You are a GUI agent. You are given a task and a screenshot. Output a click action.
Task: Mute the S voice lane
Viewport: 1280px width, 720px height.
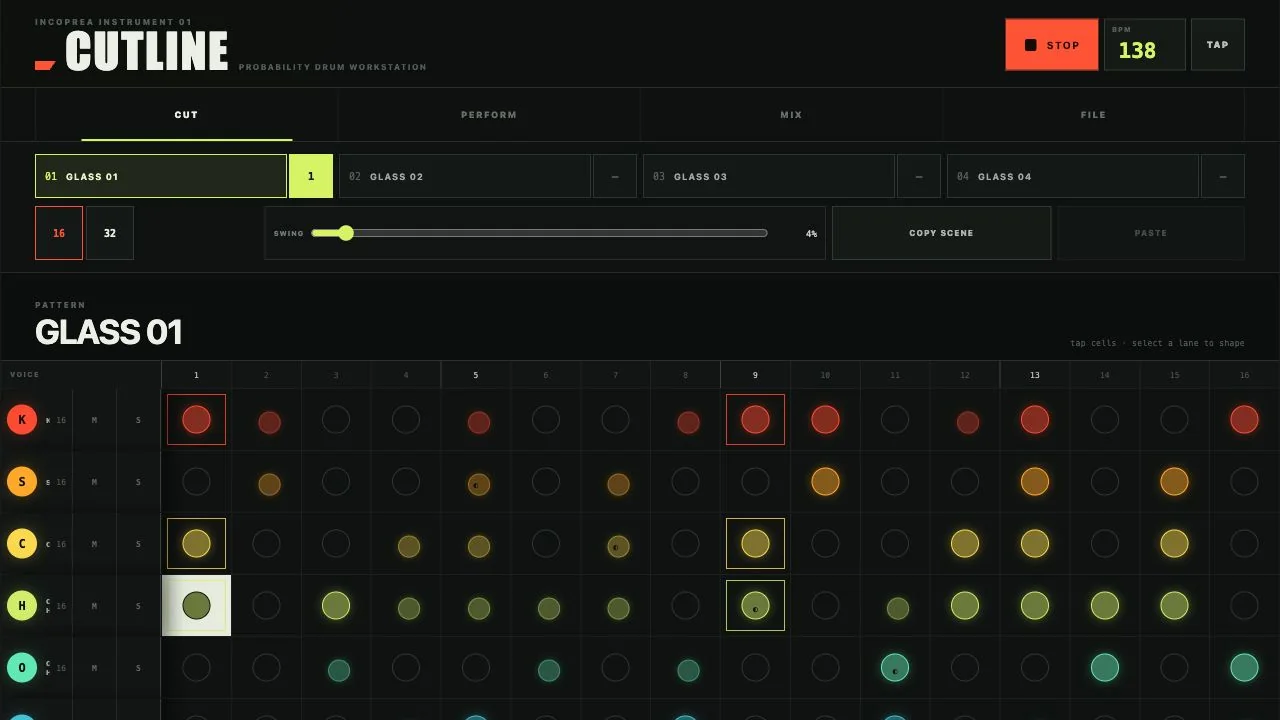point(95,482)
